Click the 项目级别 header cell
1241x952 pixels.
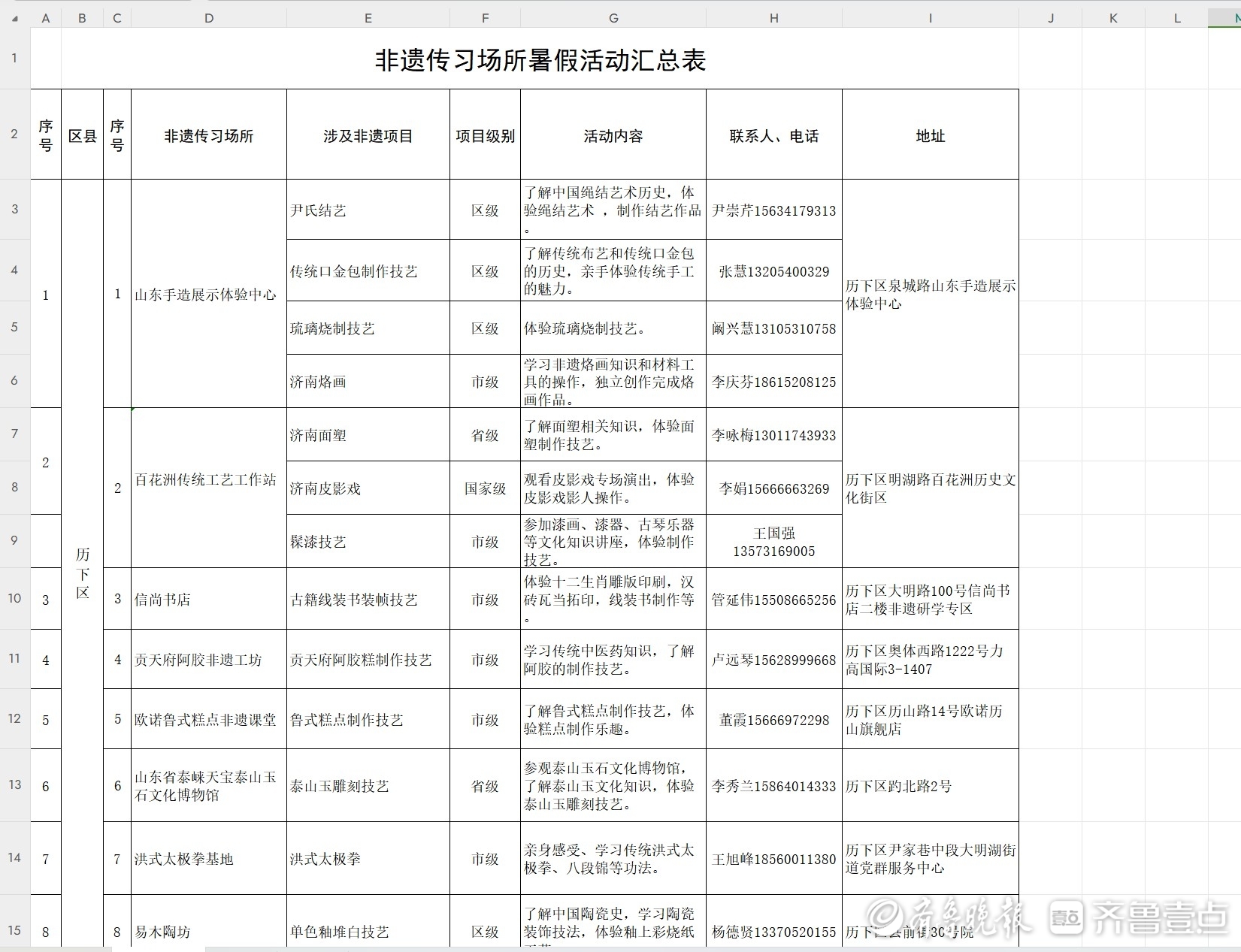pos(485,136)
